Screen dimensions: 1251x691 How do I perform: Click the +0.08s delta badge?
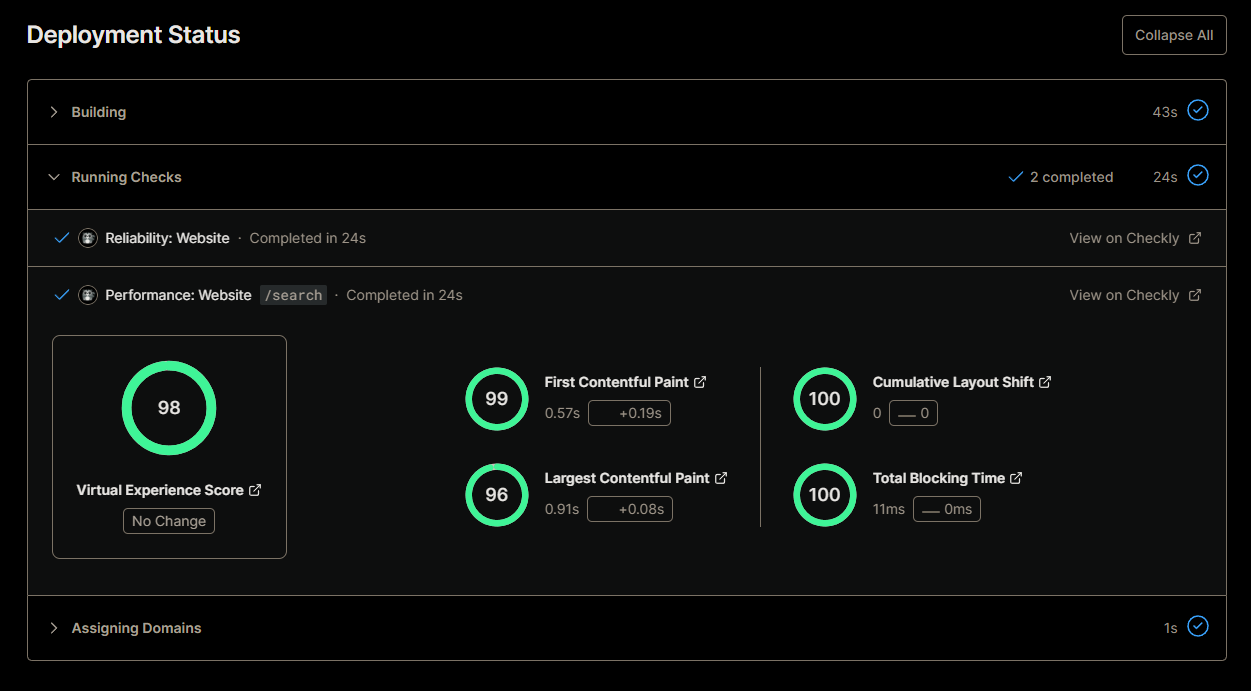coord(630,509)
